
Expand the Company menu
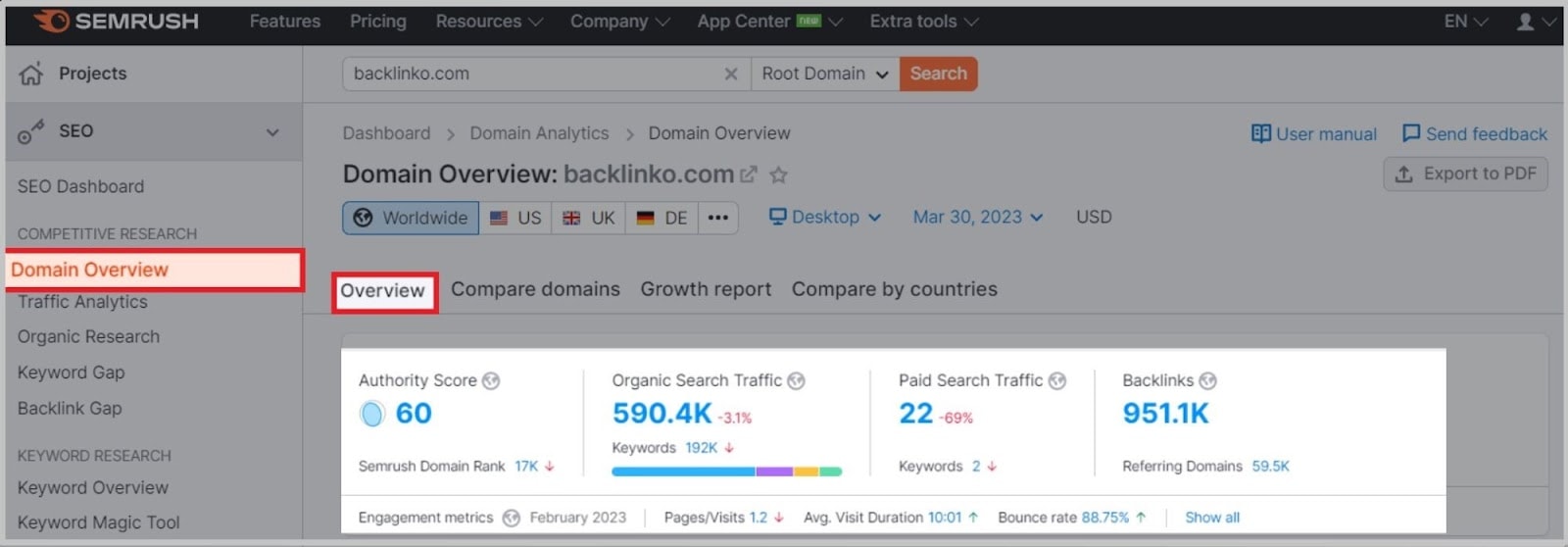click(619, 21)
